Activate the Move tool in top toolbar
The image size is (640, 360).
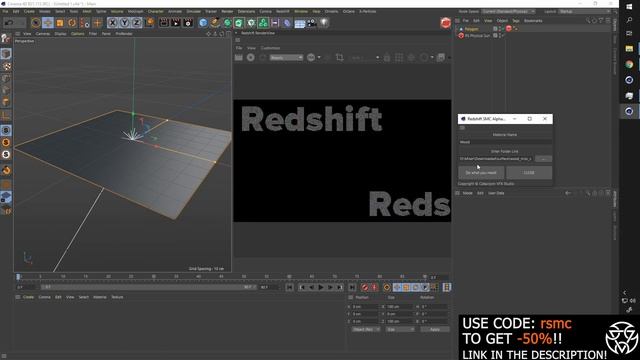point(48,23)
